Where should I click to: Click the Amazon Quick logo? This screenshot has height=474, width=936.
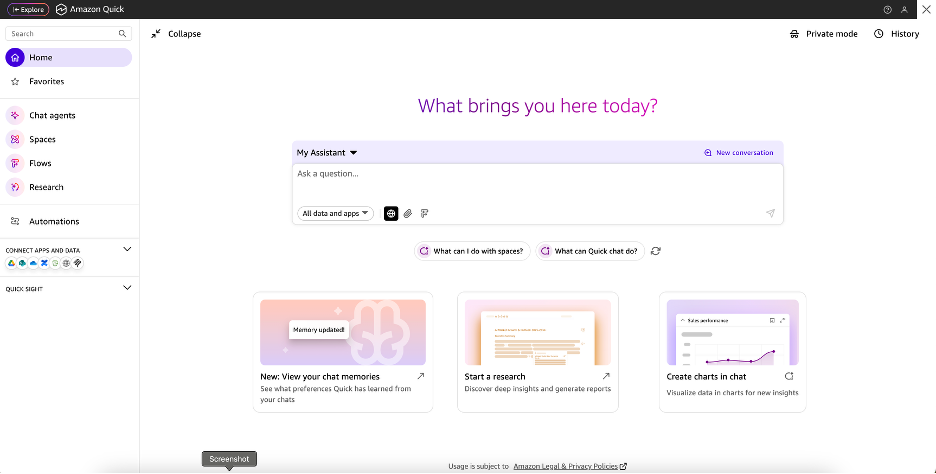pos(90,10)
